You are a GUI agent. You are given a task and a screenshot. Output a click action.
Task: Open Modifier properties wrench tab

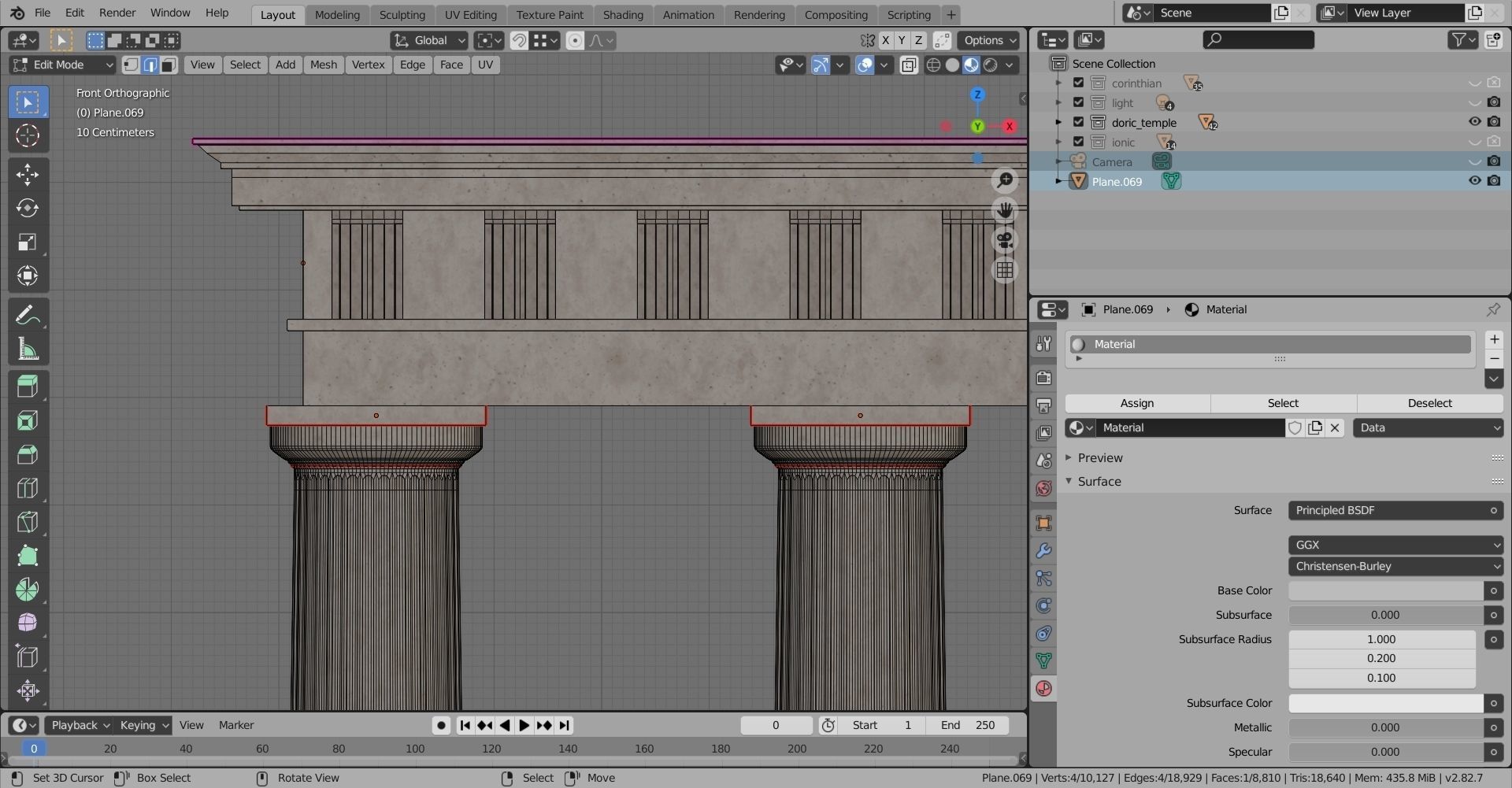1043,551
